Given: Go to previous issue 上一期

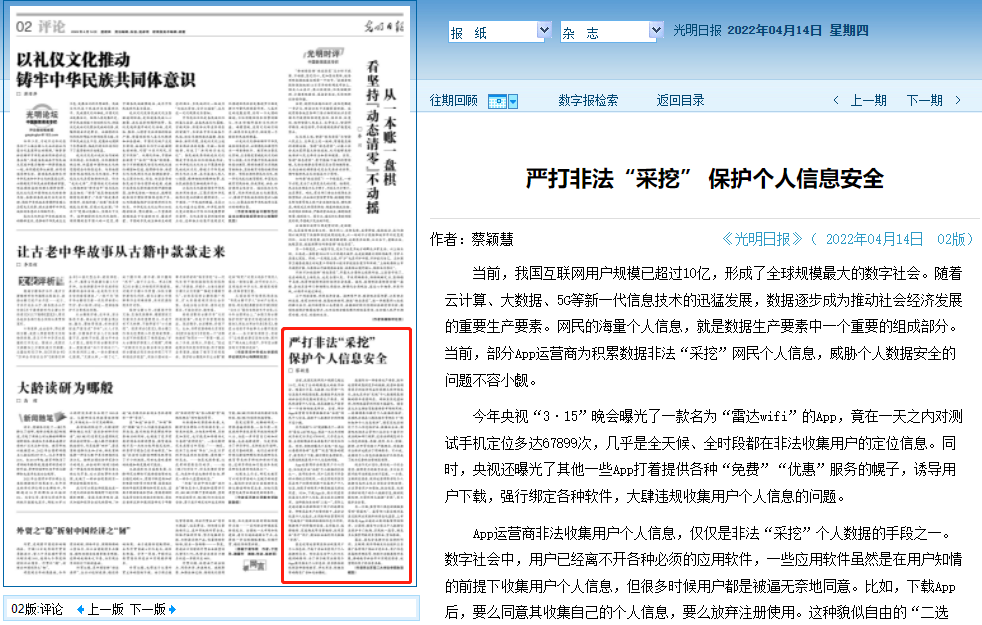Looking at the screenshot, I should 868,100.
